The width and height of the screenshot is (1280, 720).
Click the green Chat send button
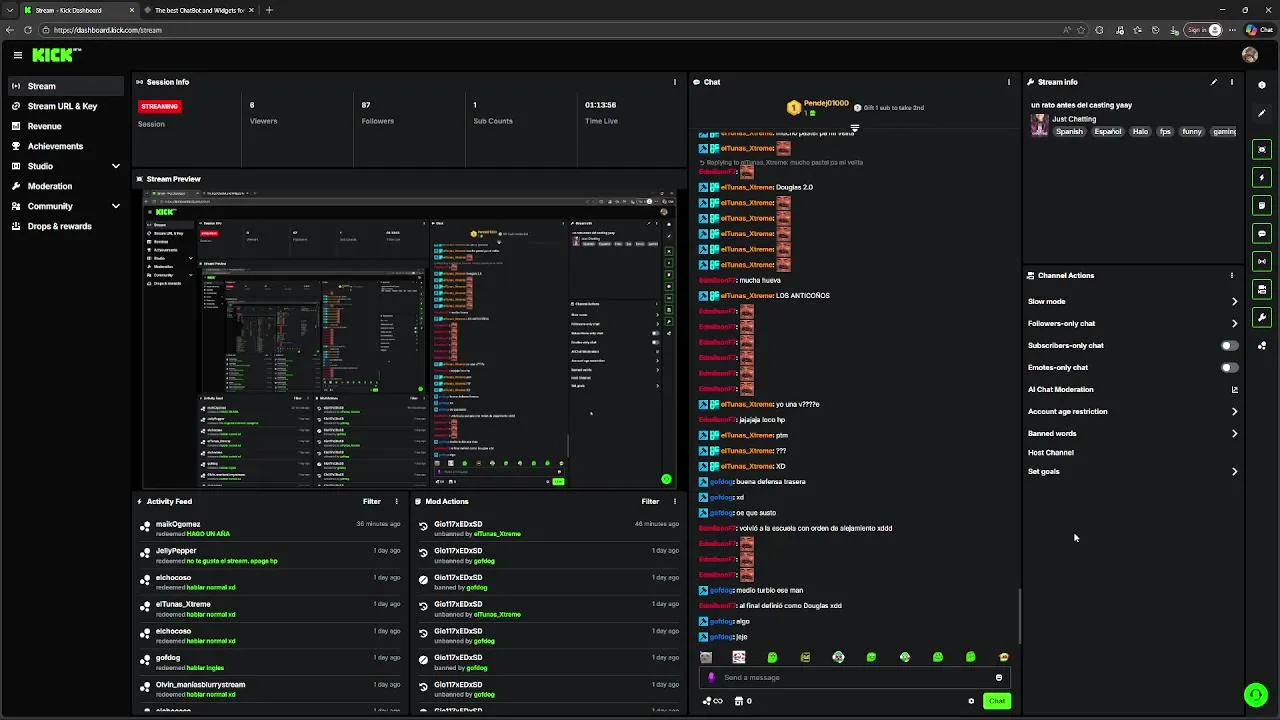[x=997, y=701]
